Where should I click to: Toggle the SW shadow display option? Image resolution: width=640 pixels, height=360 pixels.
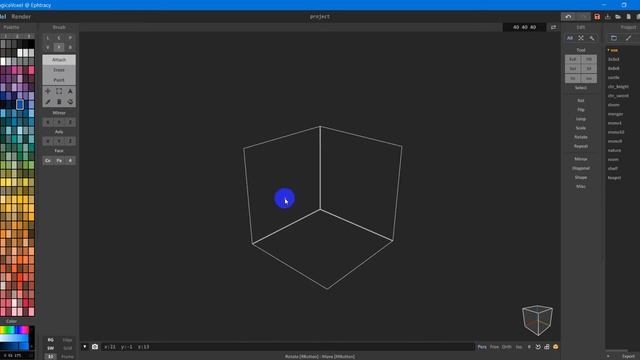[51, 348]
